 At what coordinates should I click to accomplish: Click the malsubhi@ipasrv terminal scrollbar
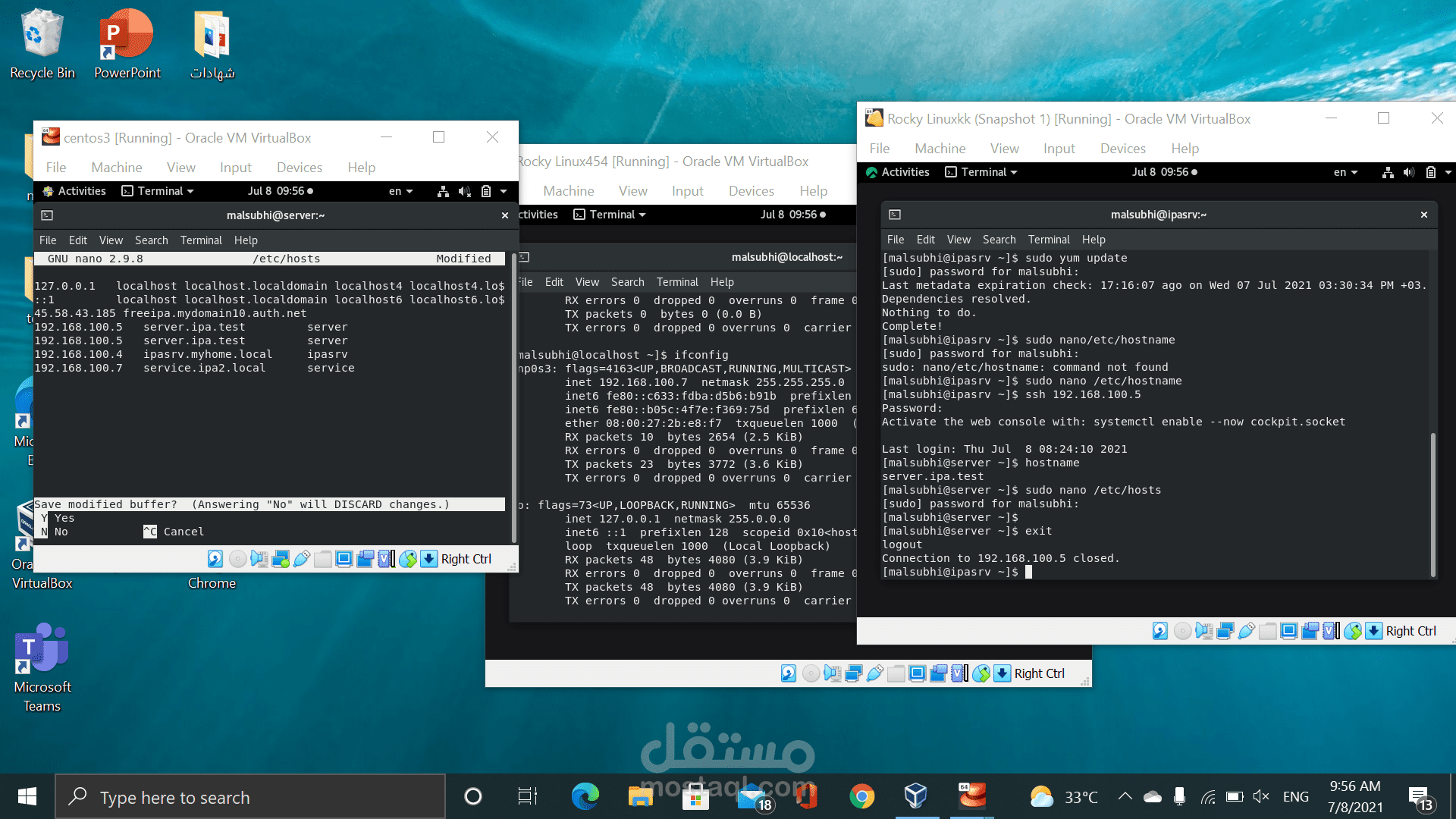pyautogui.click(x=1432, y=504)
